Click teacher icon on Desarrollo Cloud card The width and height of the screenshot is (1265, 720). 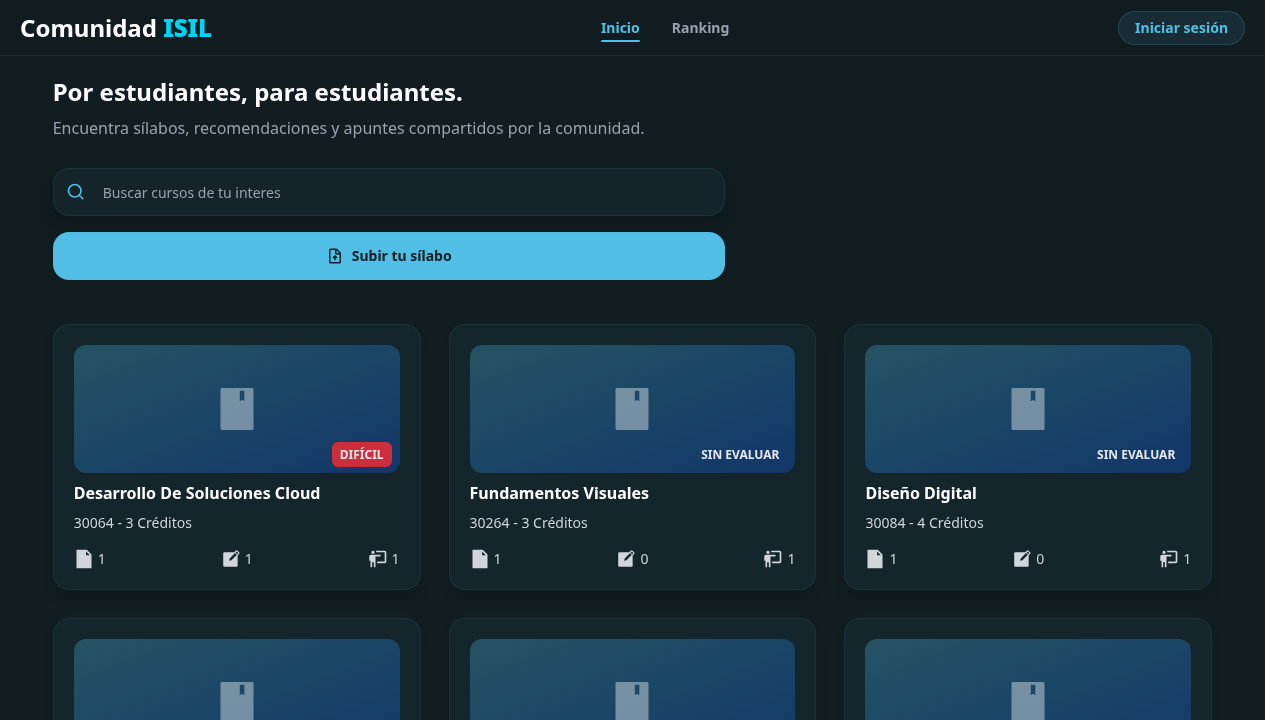pos(377,559)
